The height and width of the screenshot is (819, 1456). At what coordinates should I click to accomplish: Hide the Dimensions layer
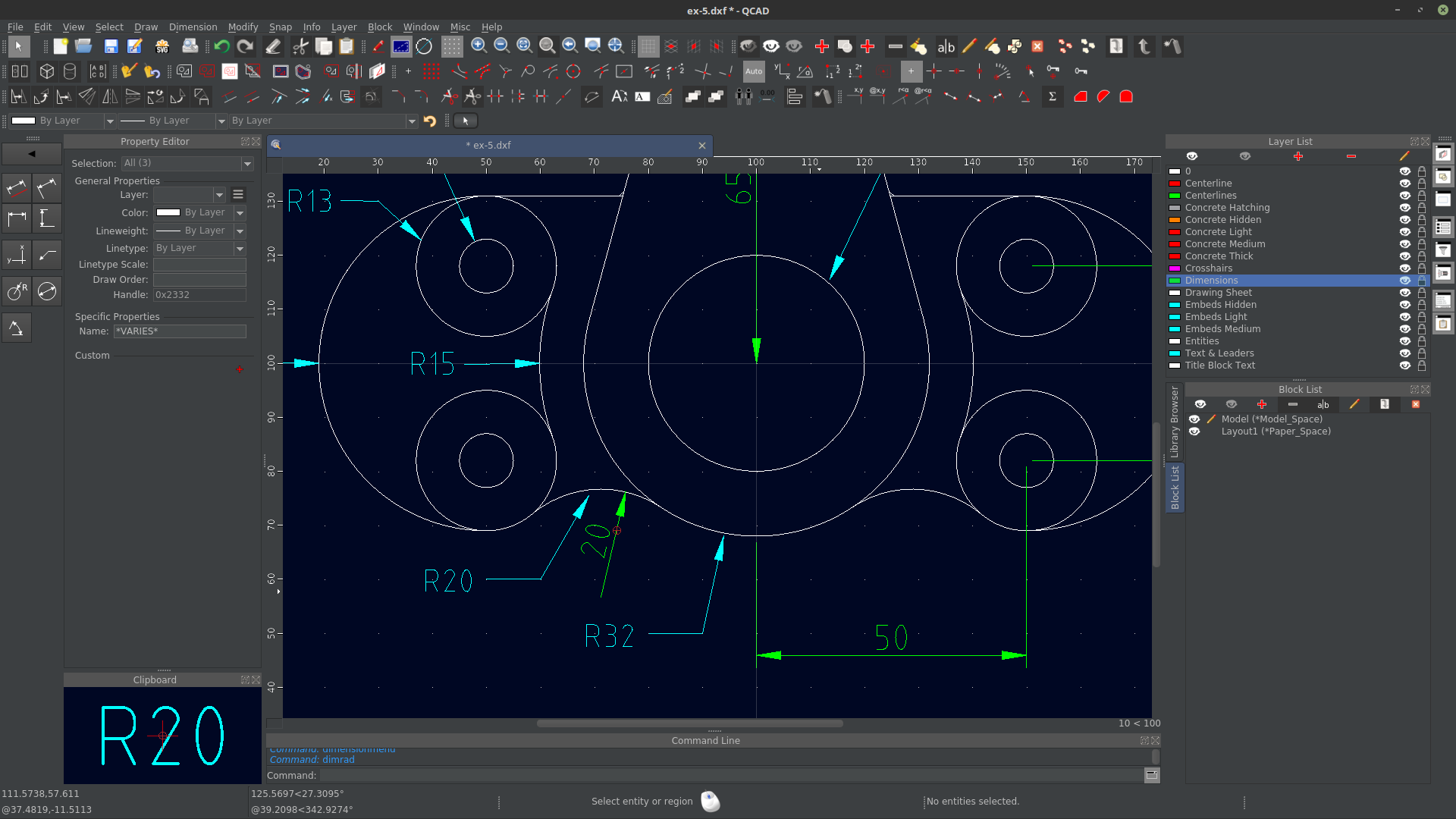[1404, 281]
